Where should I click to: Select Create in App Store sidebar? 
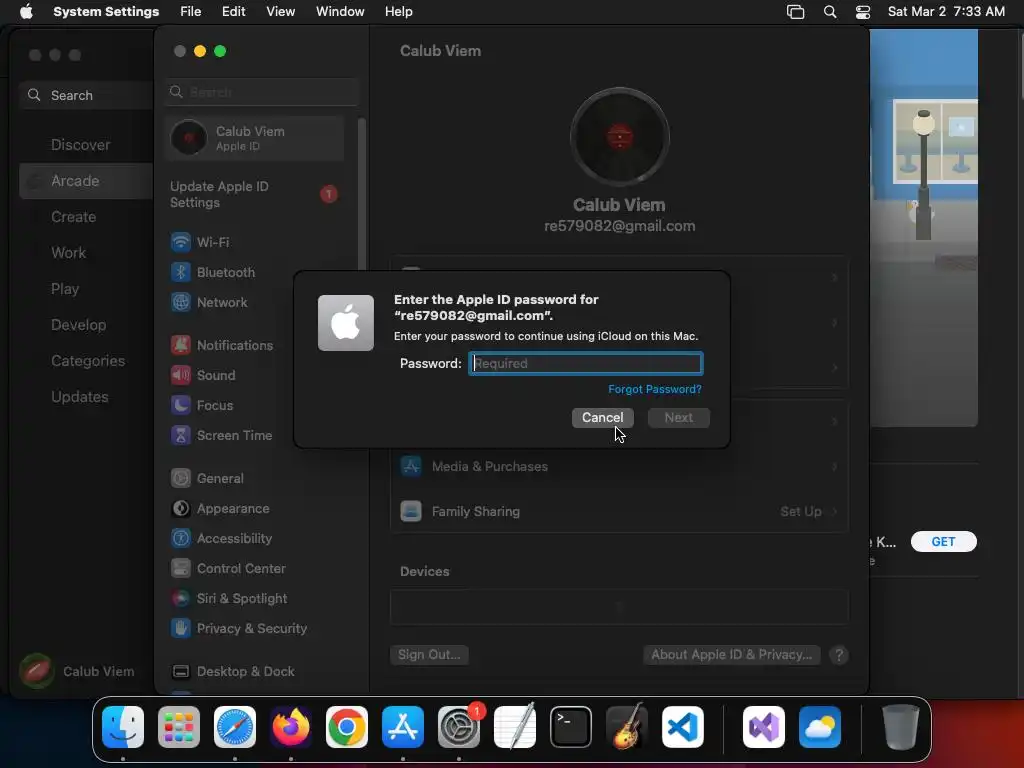click(73, 217)
